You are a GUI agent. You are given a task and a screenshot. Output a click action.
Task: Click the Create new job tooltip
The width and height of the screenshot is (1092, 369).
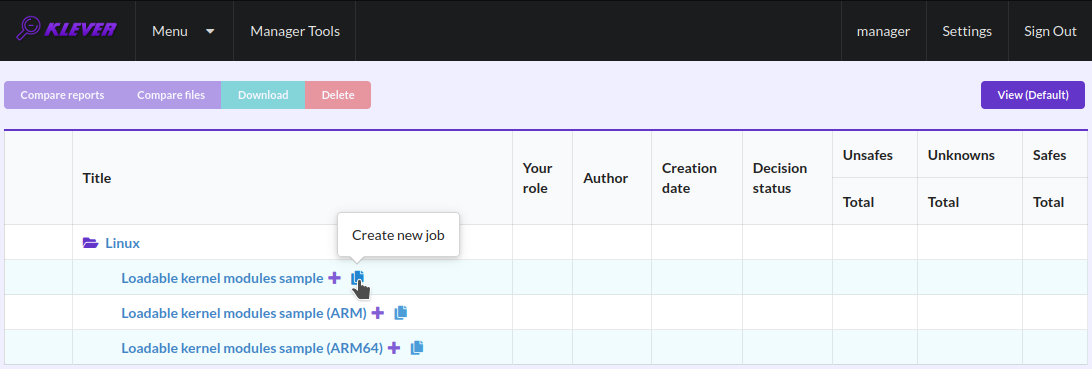(398, 235)
